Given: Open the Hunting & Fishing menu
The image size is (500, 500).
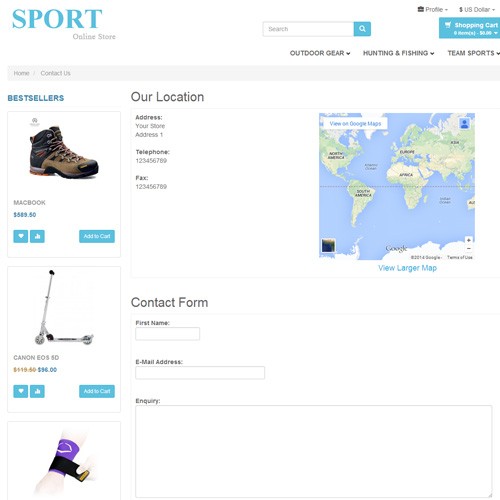Looking at the screenshot, I should [398, 53].
